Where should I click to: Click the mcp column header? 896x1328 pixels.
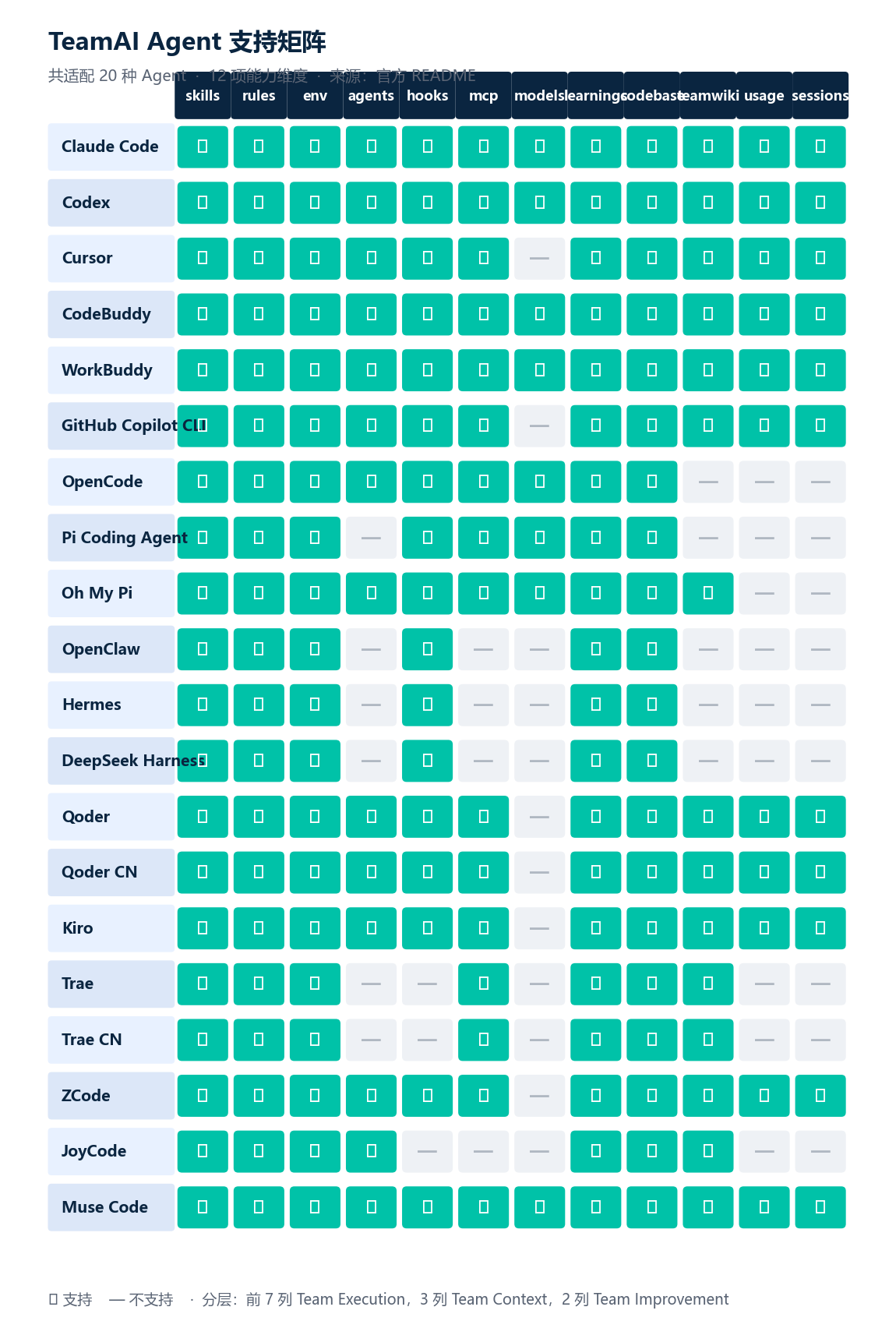tap(484, 96)
